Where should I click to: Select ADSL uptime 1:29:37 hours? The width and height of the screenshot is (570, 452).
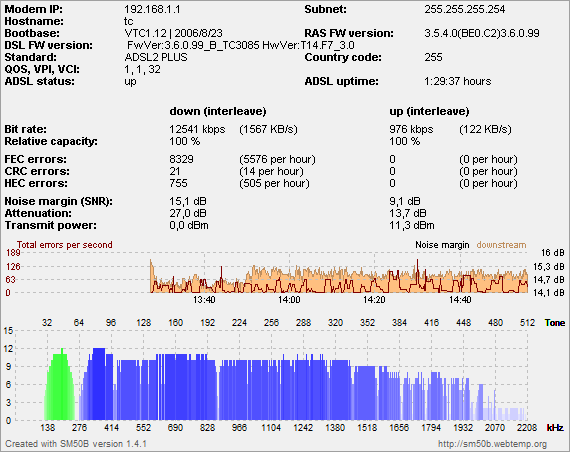(x=458, y=81)
